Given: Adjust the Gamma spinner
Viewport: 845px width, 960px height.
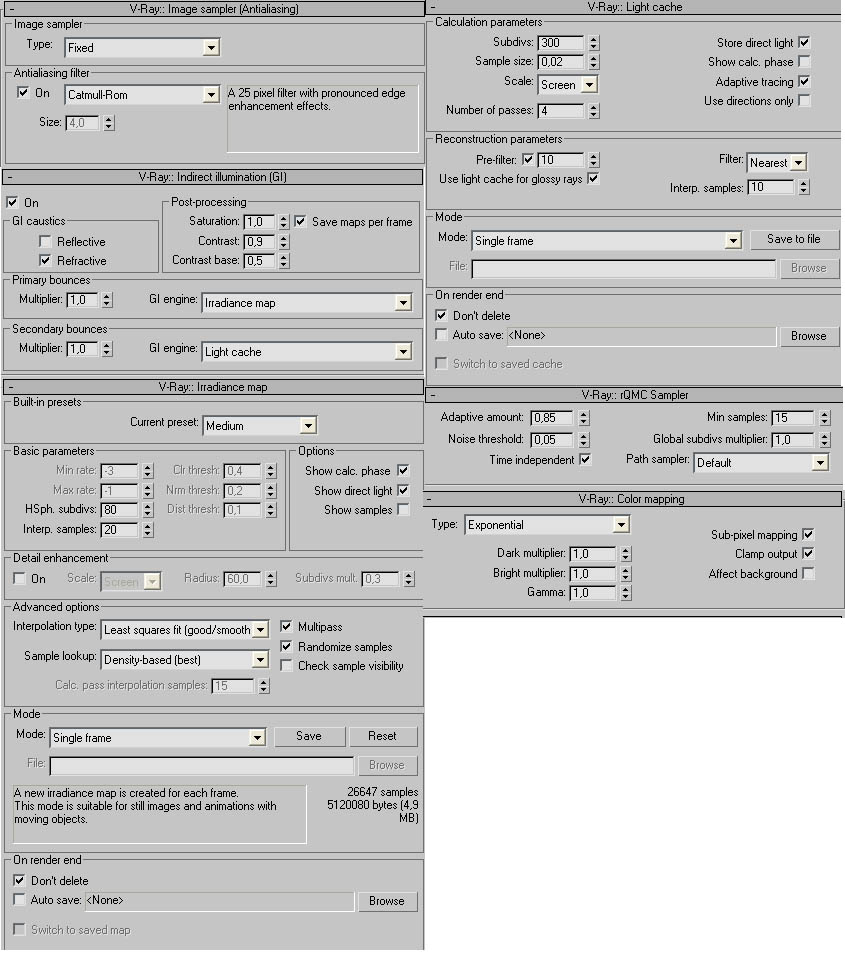Looking at the screenshot, I should [x=625, y=593].
